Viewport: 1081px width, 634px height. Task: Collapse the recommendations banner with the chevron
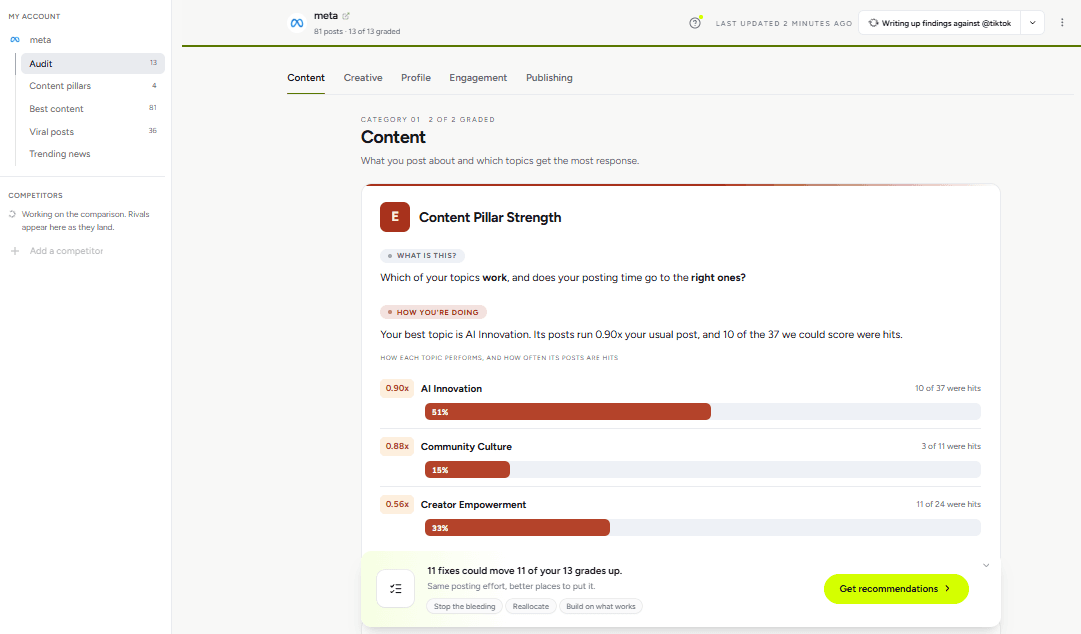click(x=986, y=565)
